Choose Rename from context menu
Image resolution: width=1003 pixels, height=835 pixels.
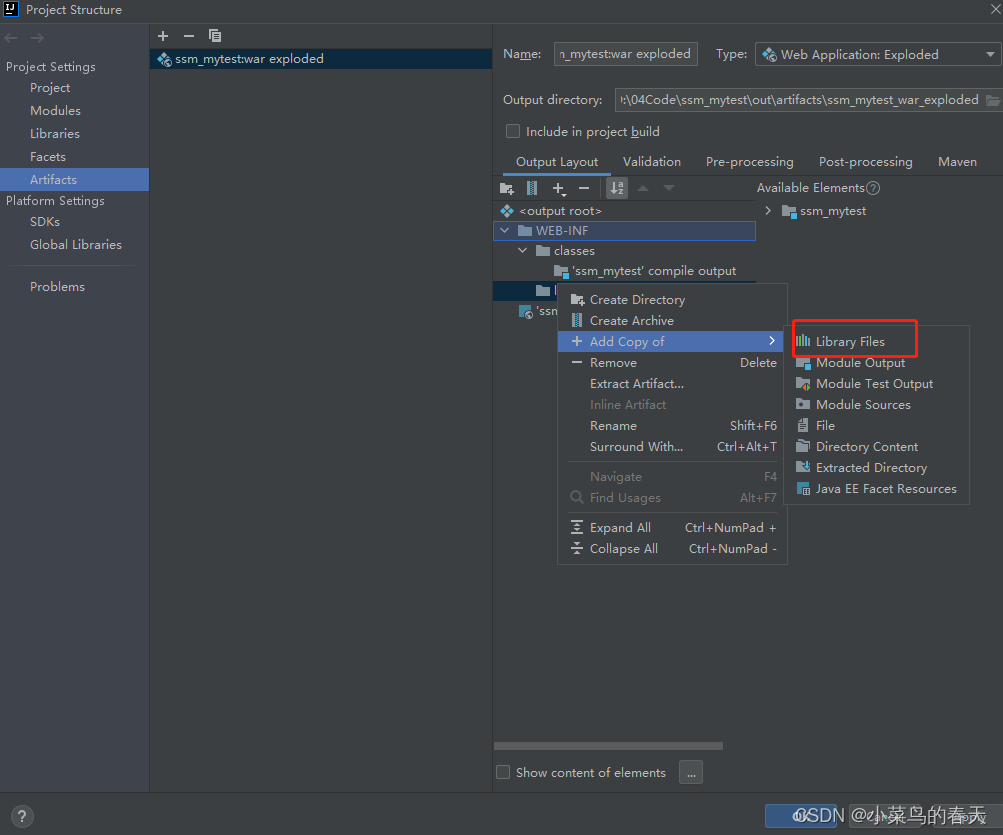point(672,425)
